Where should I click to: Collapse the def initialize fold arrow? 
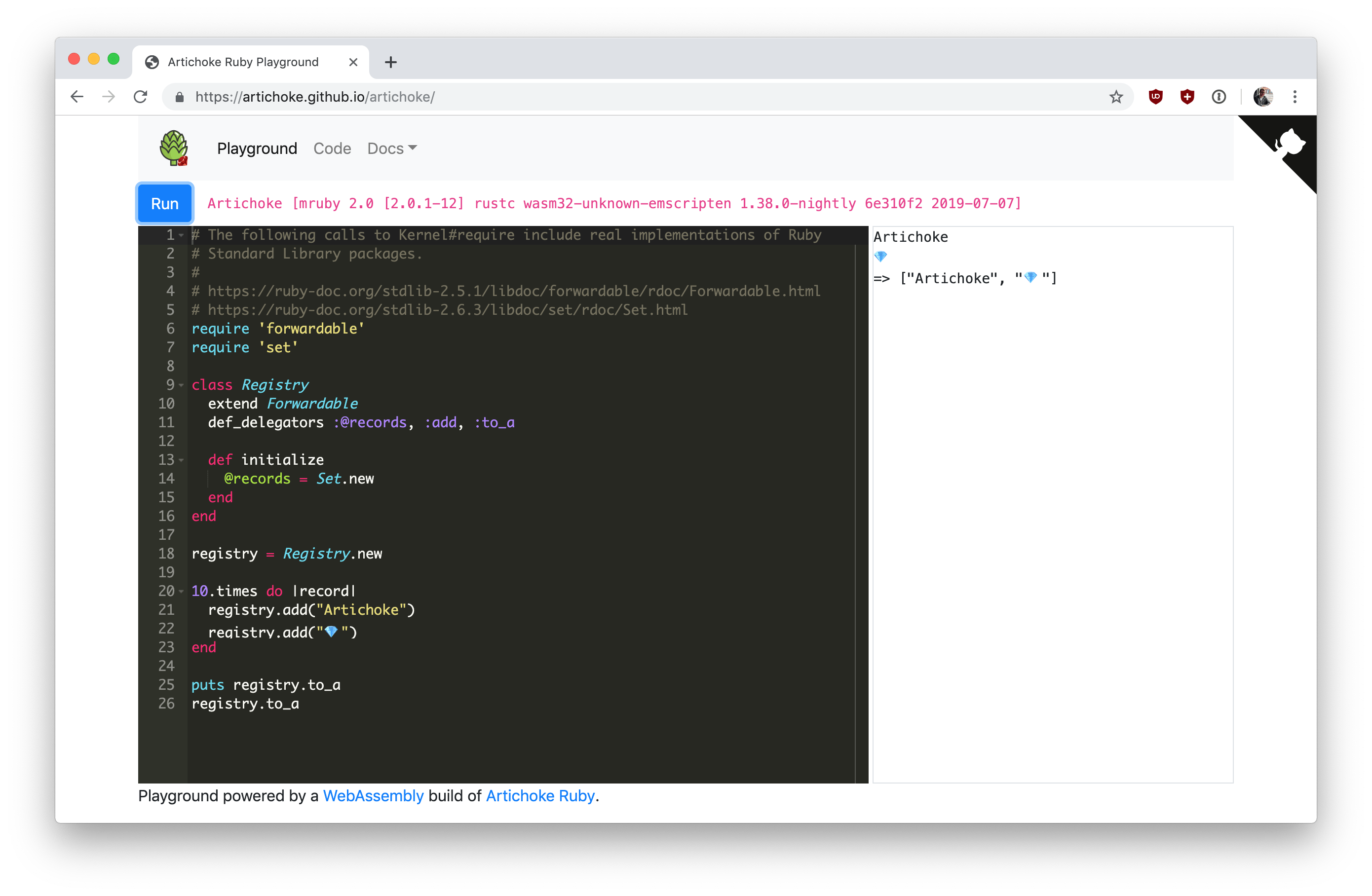pos(181,460)
